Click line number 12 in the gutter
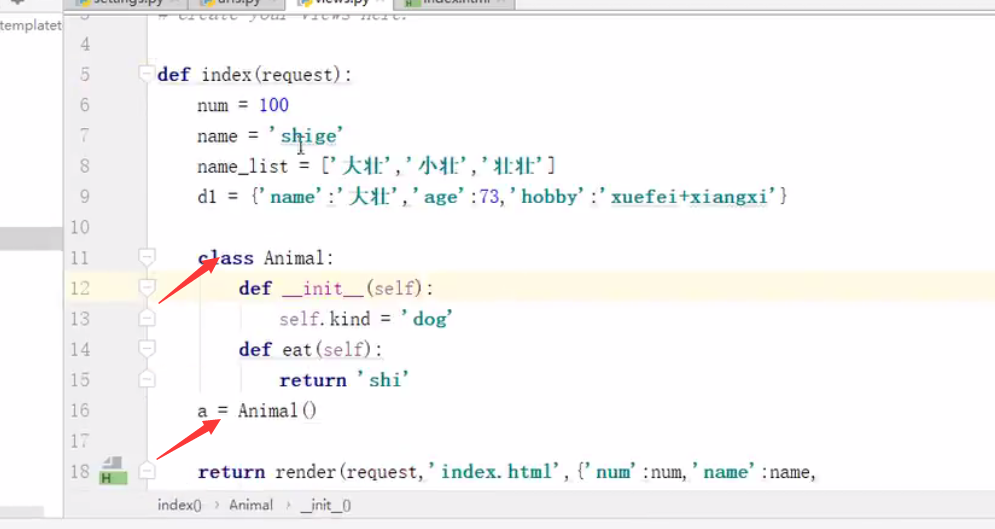Viewport: 995px width, 529px height. point(80,288)
